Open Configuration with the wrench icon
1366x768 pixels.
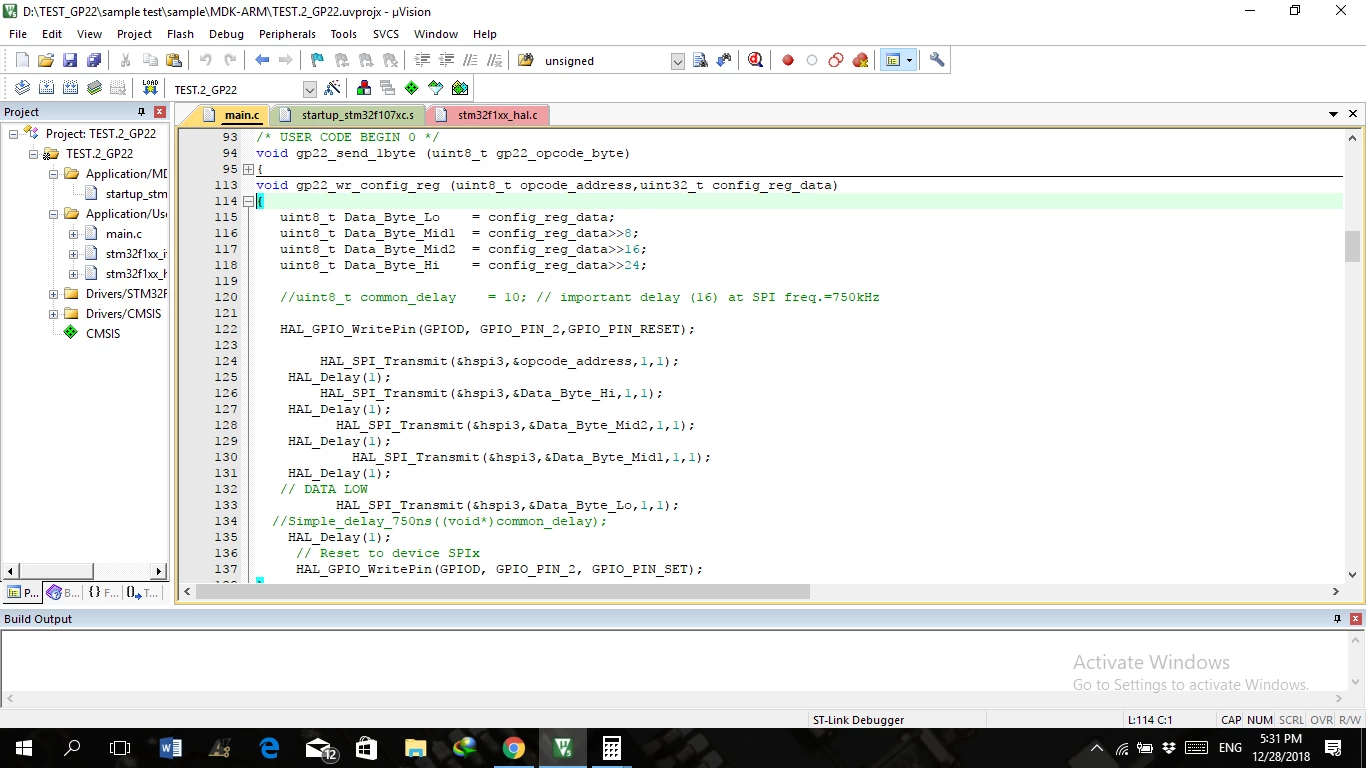[937, 60]
